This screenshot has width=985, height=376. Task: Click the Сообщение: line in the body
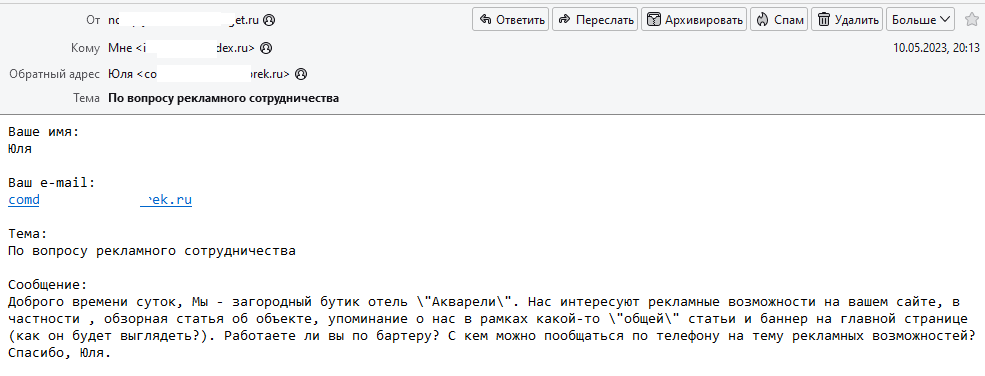[x=47, y=284]
